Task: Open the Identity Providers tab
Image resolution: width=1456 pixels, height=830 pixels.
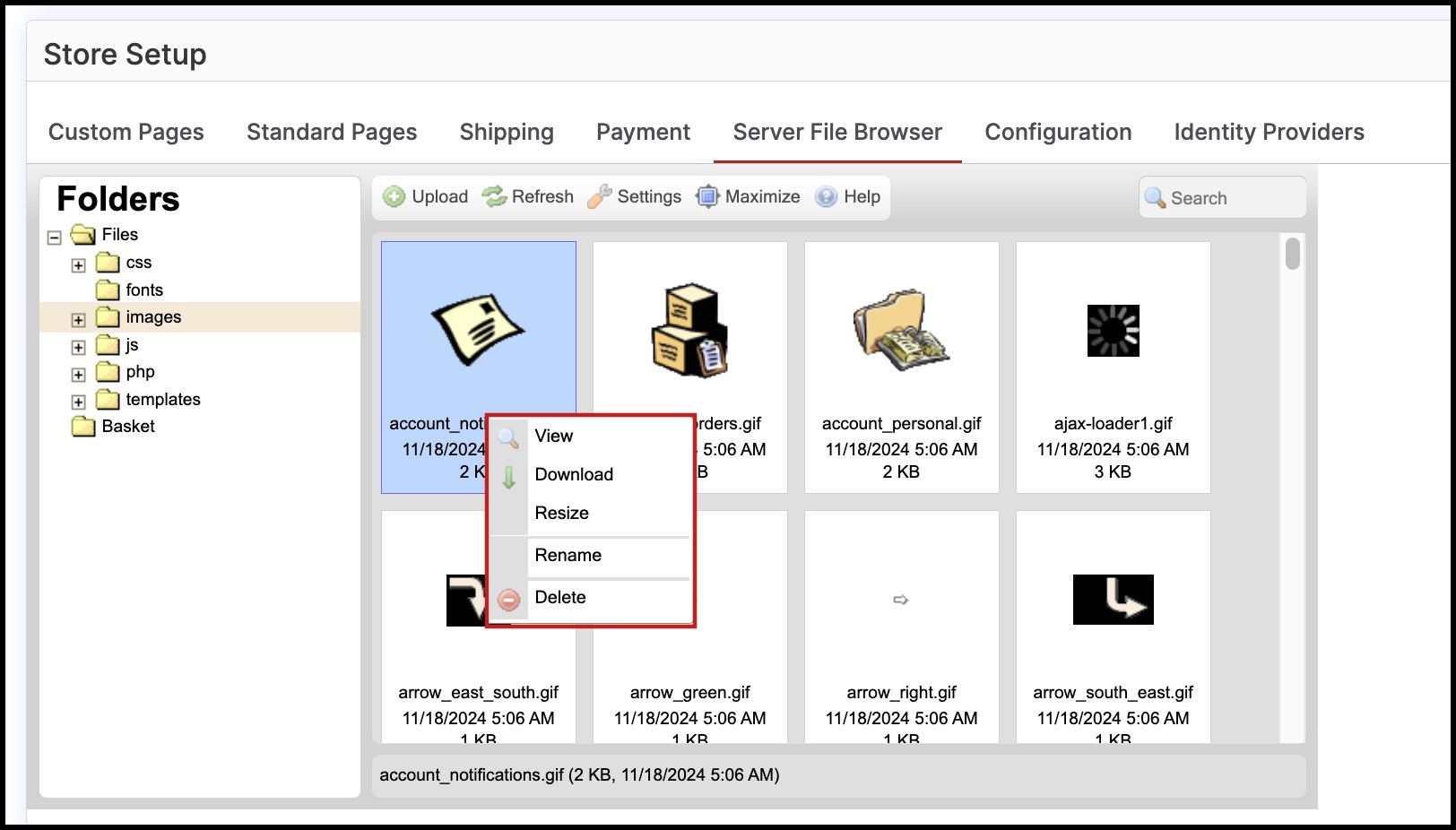Action: (1269, 132)
